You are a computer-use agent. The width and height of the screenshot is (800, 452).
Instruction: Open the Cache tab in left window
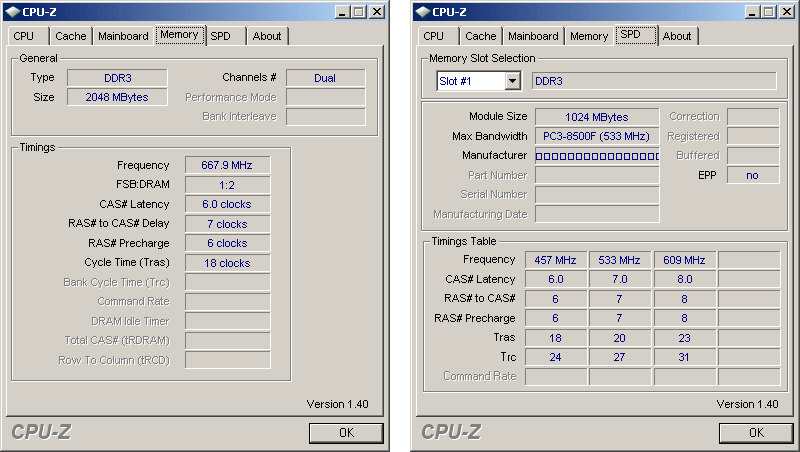click(70, 36)
